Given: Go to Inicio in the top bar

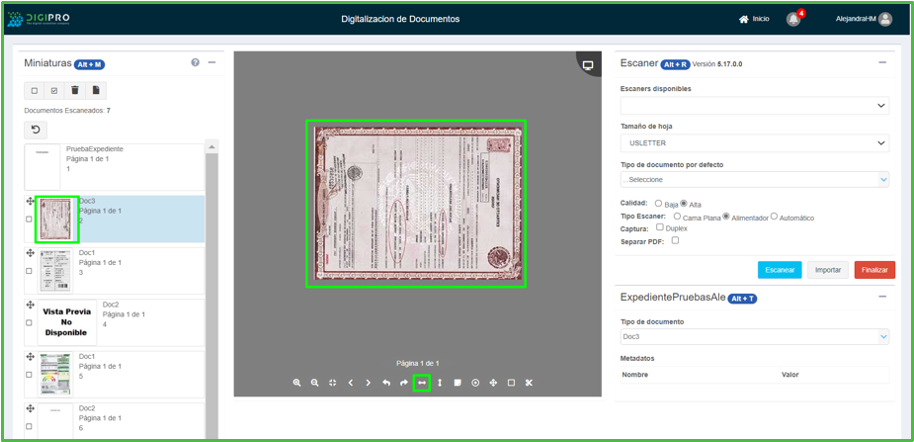Looking at the screenshot, I should pos(754,19).
